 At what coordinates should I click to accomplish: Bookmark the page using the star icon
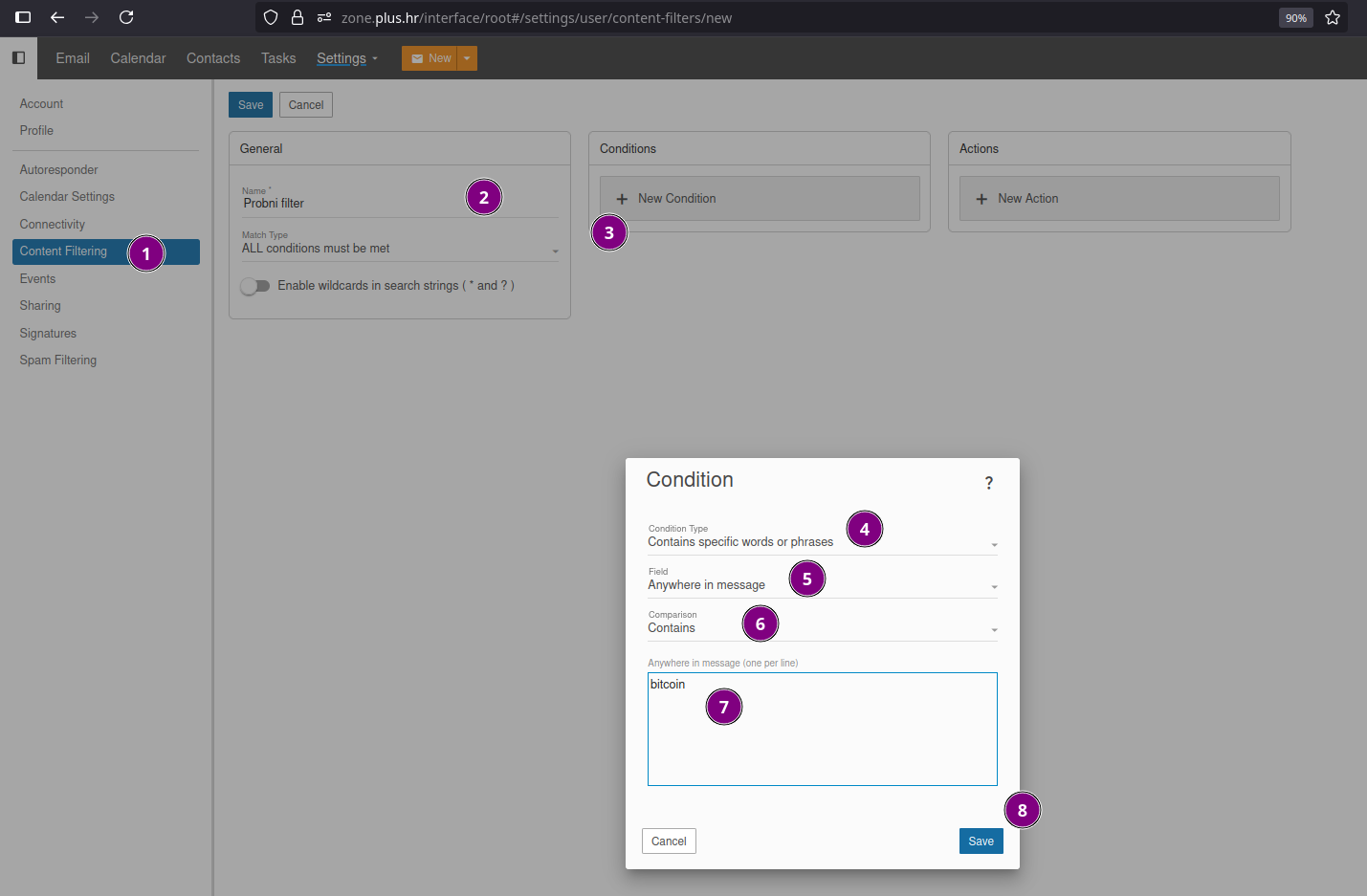pos(1333,17)
